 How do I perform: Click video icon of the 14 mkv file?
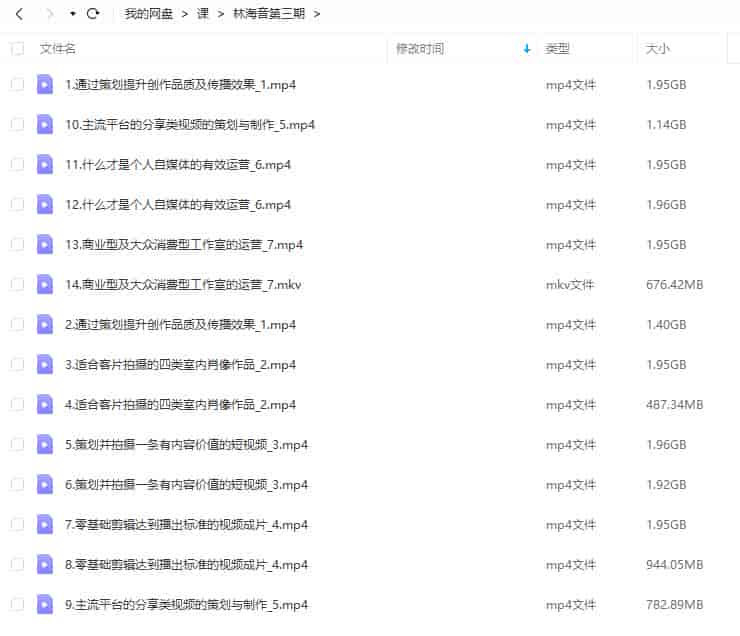pos(45,285)
